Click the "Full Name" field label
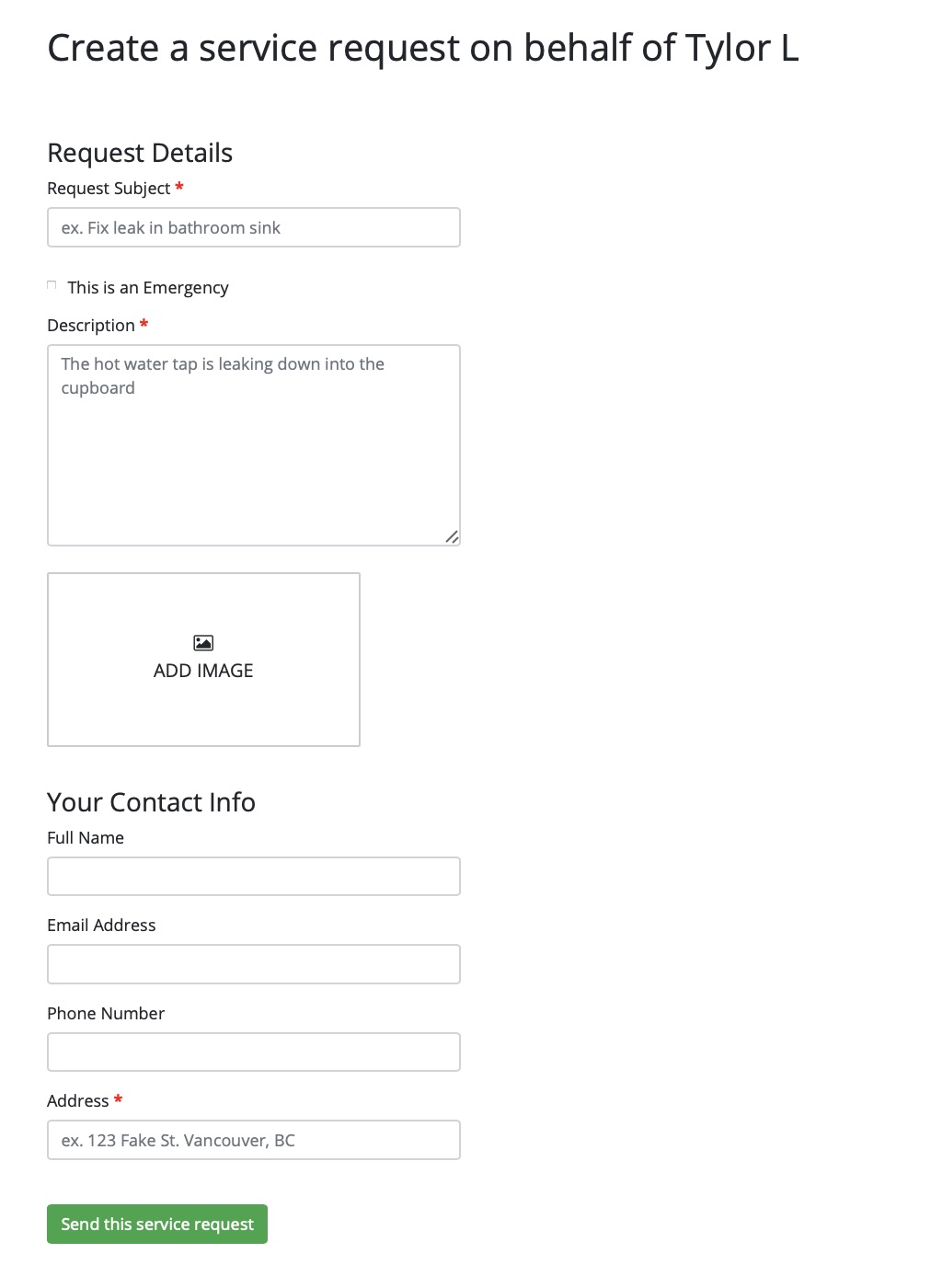The image size is (942, 1288). click(86, 838)
